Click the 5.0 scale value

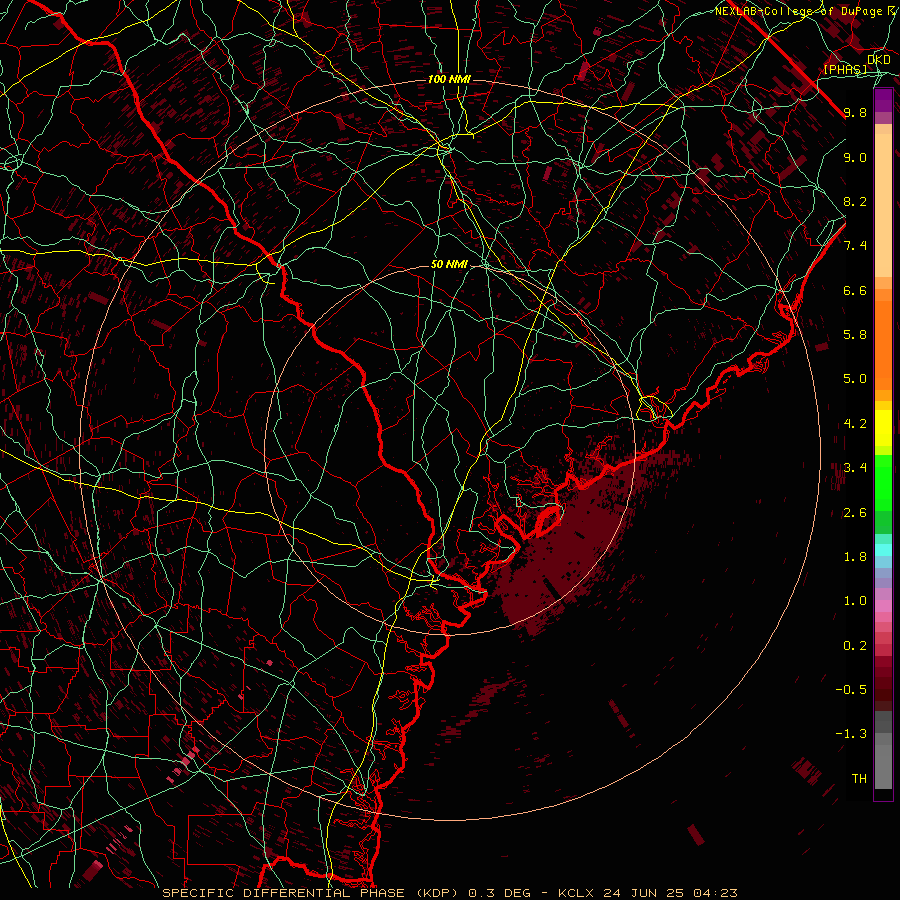[855, 379]
